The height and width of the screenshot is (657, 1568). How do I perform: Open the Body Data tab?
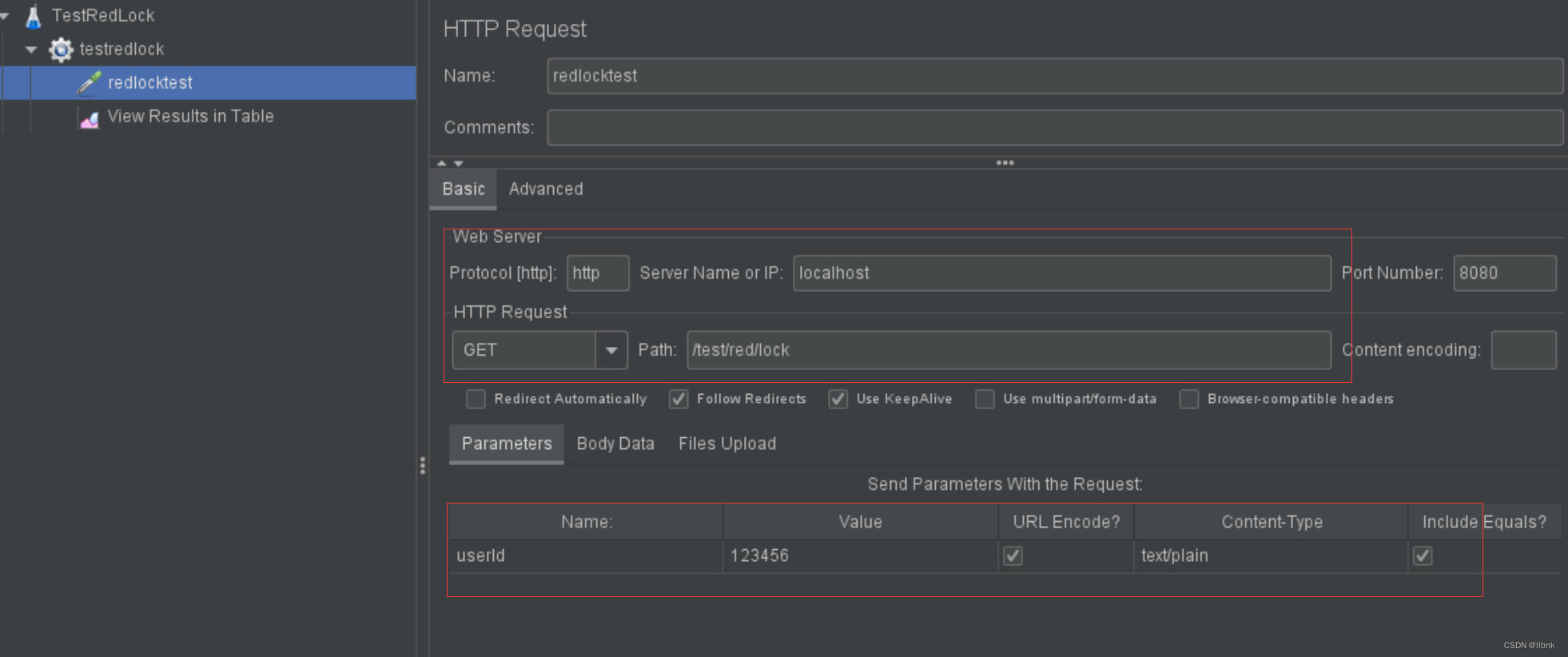pyautogui.click(x=615, y=444)
